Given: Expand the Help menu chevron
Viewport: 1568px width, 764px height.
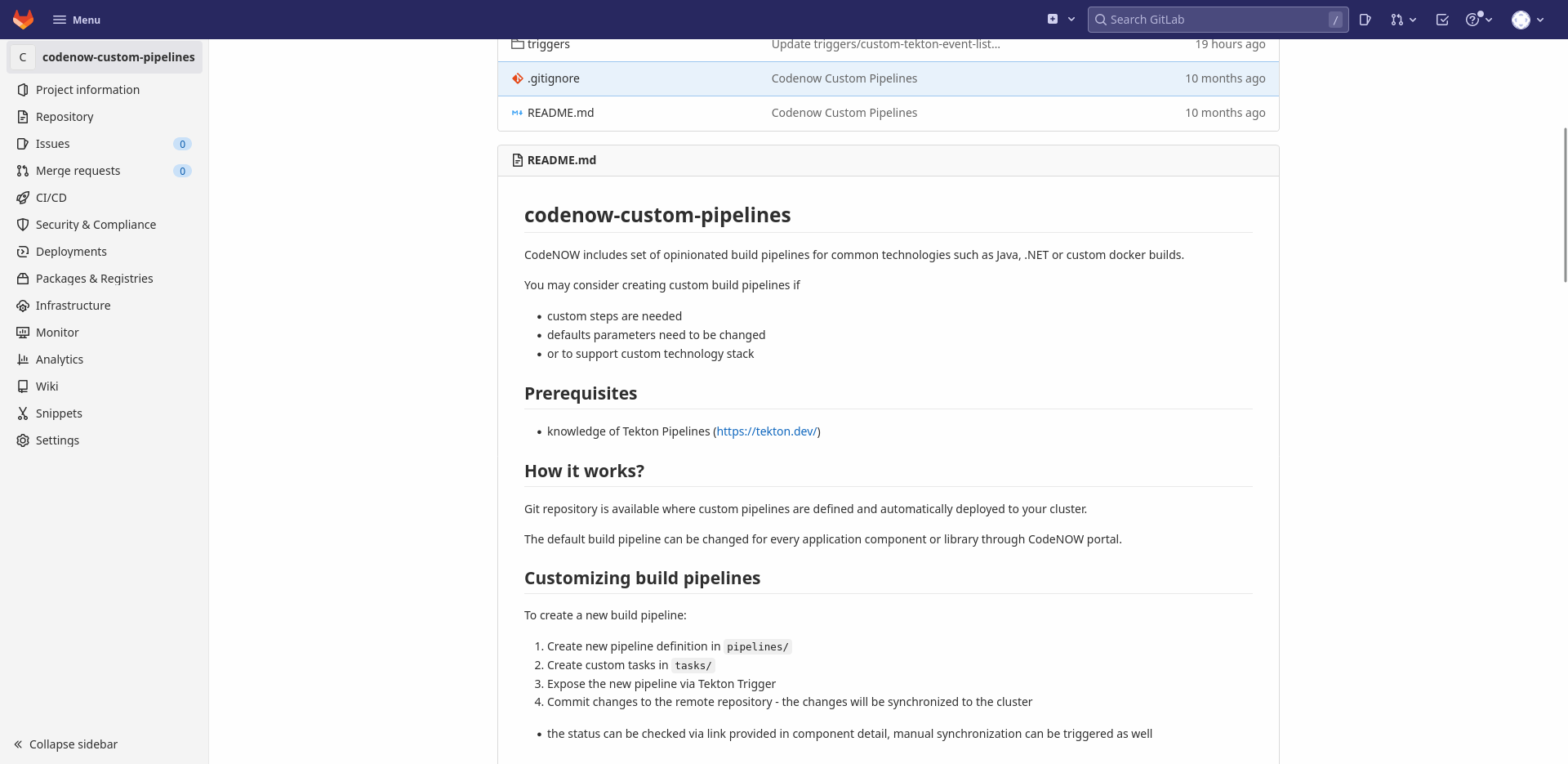Looking at the screenshot, I should (x=1489, y=20).
